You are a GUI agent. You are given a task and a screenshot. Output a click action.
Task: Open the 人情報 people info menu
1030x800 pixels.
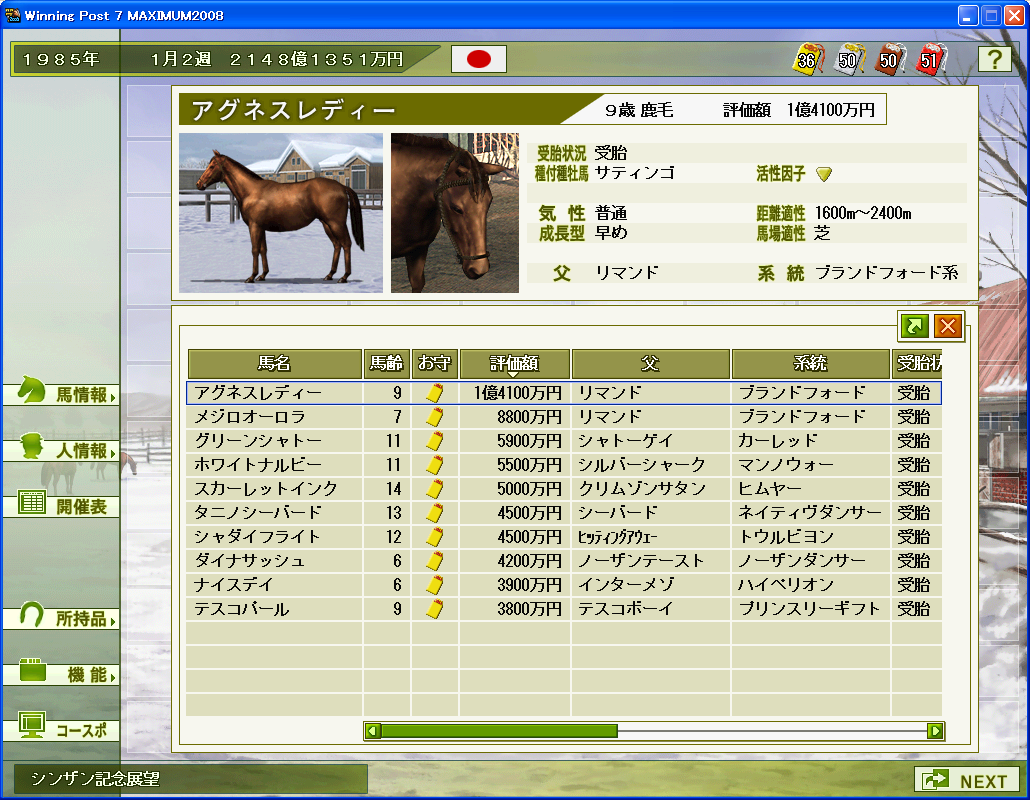tap(62, 450)
